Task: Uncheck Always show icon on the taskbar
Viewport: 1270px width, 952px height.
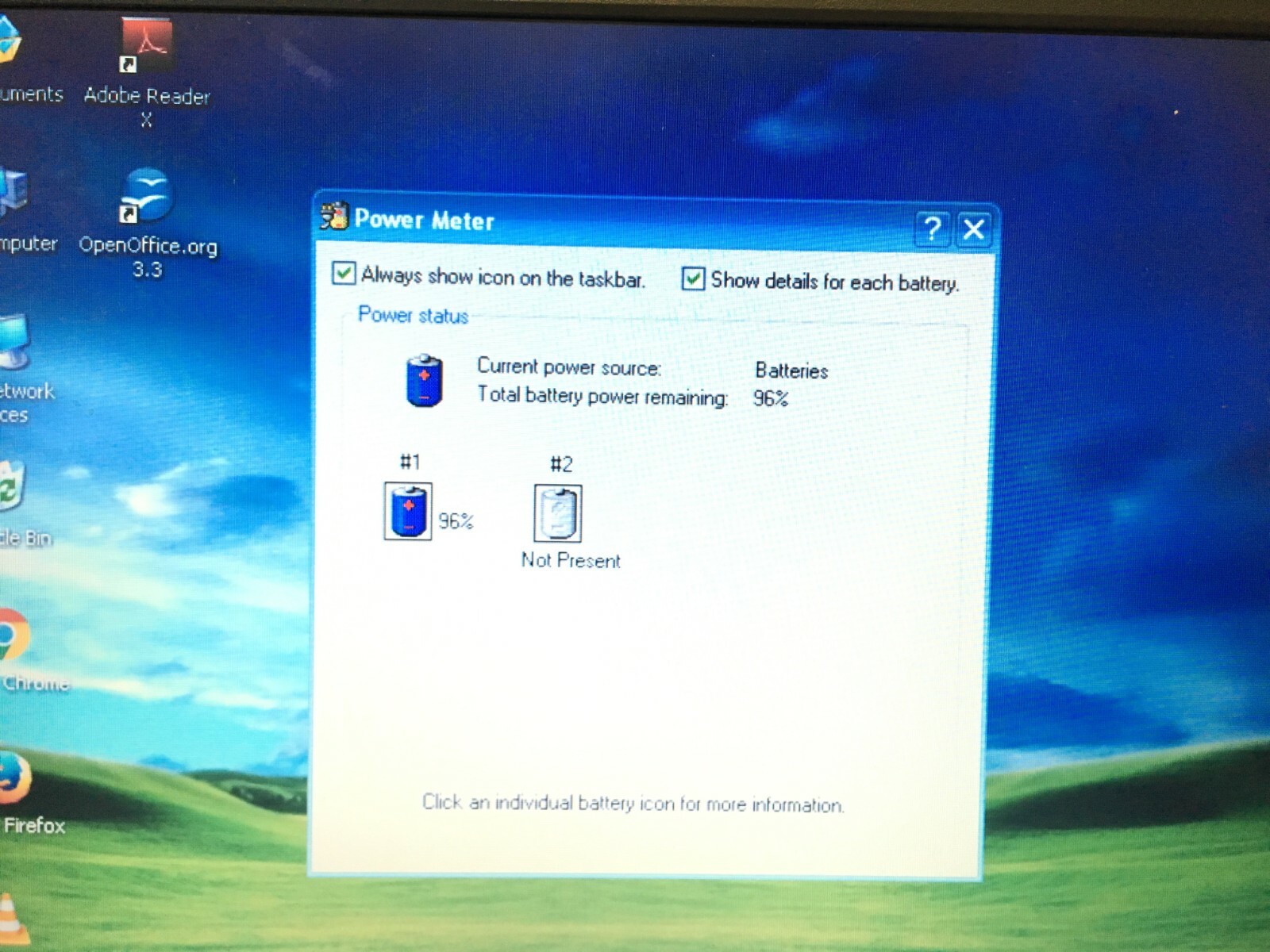Action: 343,273
